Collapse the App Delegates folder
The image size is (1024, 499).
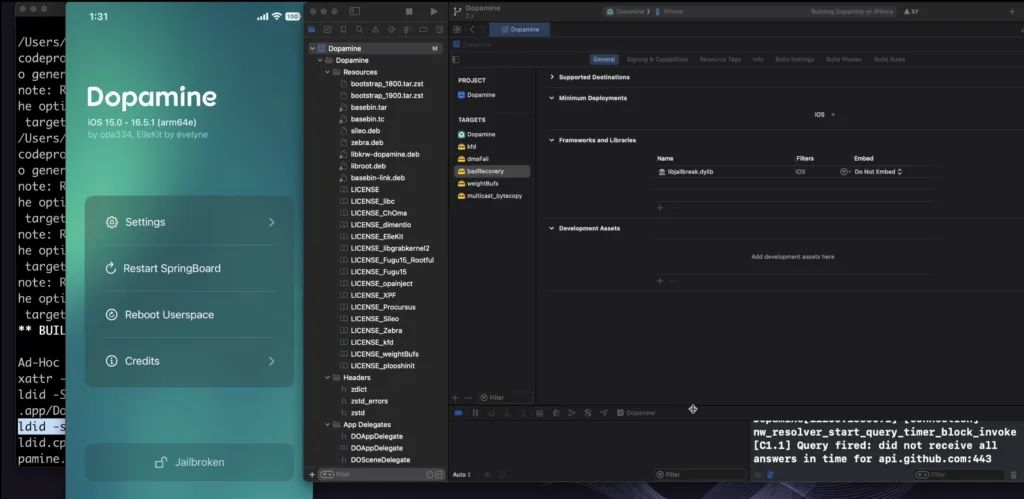[x=328, y=425]
